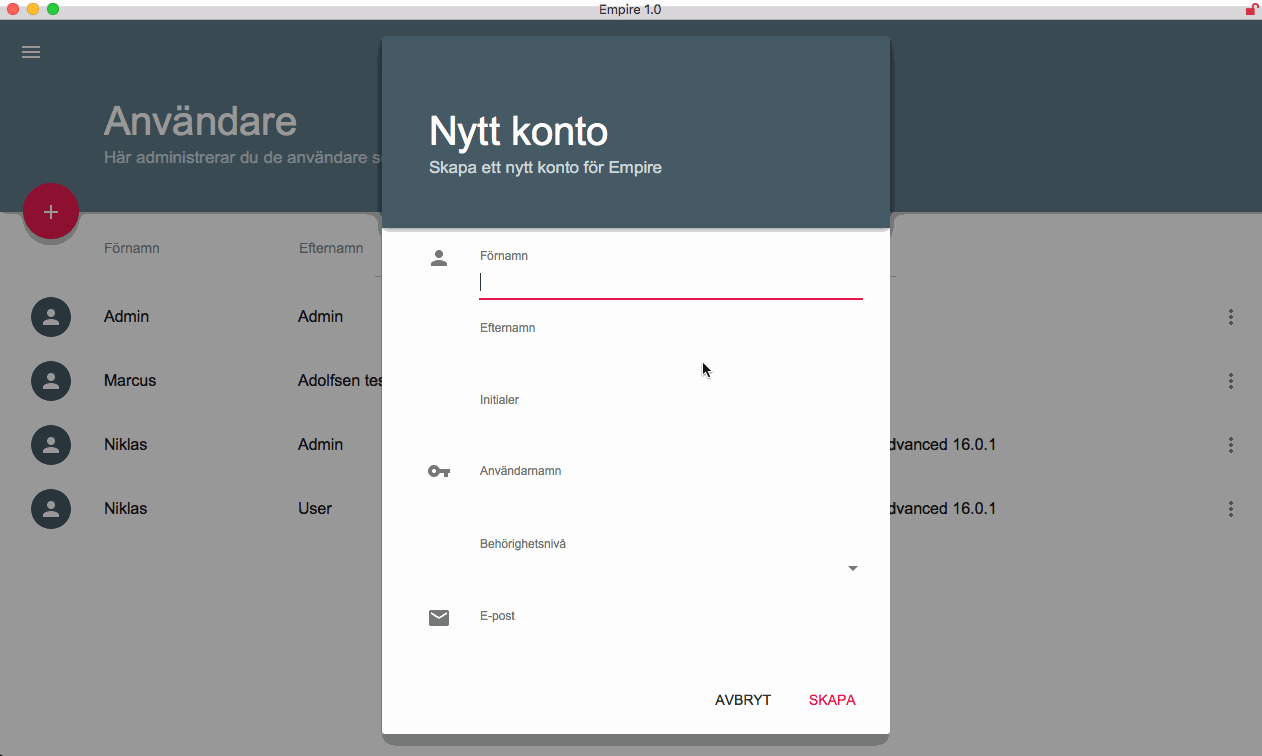1262x756 pixels.
Task: Focus the E-post input field
Action: [x=671, y=642]
